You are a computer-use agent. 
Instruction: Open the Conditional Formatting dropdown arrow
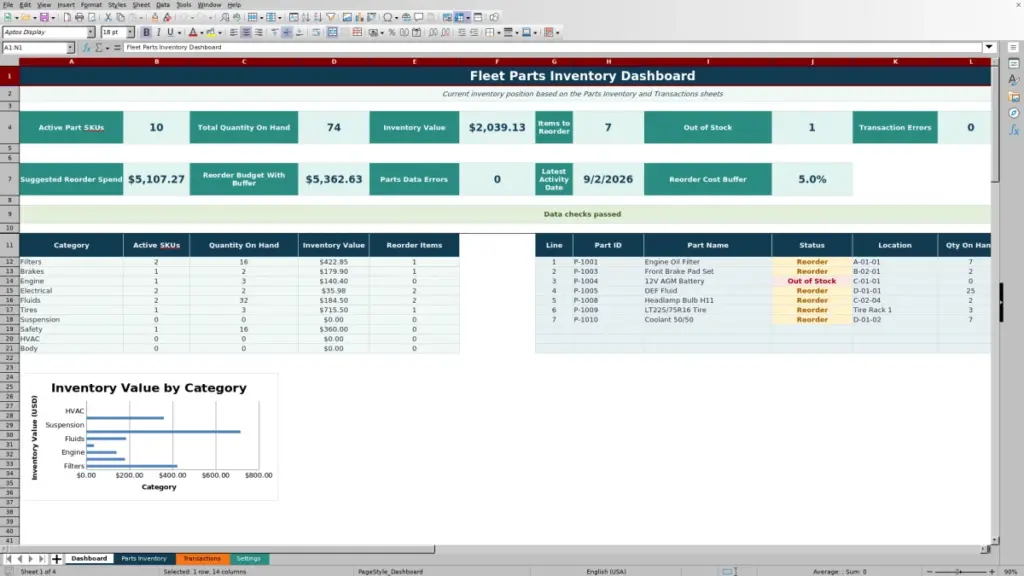click(558, 33)
